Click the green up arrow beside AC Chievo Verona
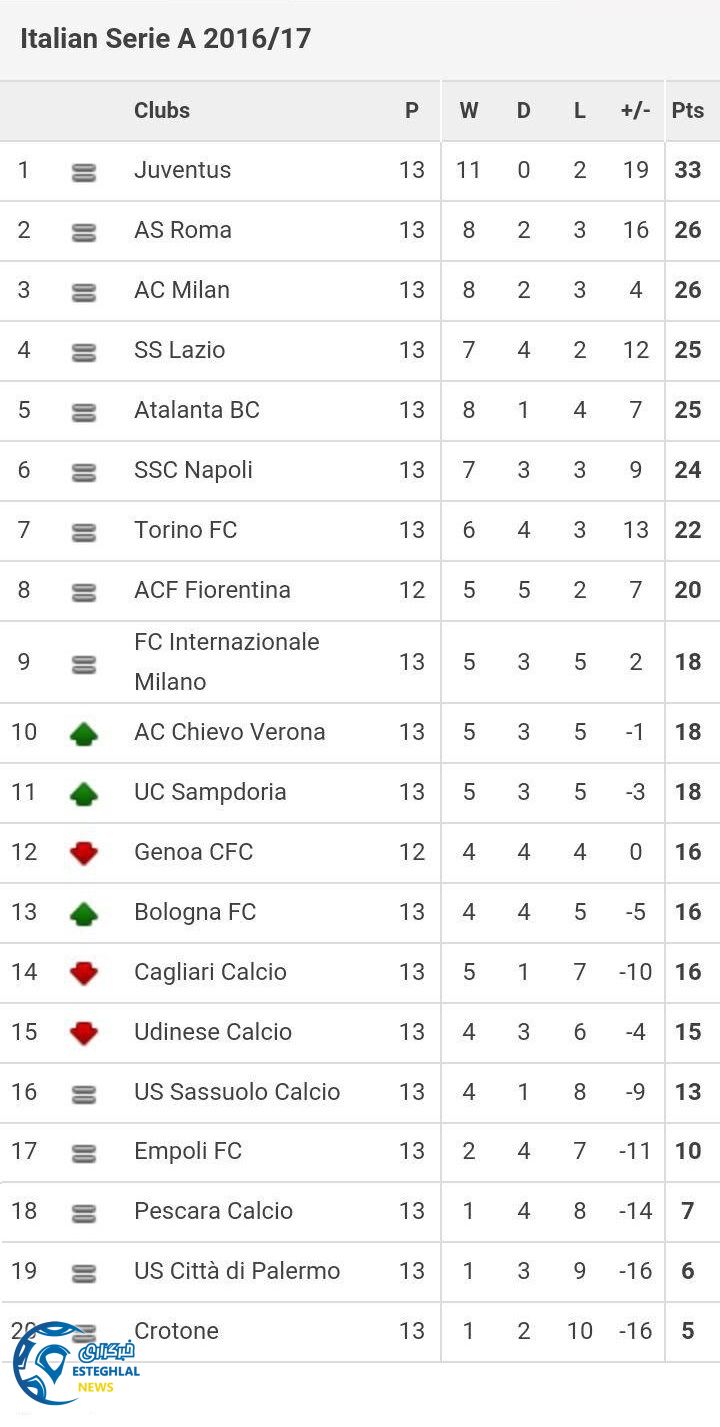This screenshot has height=1427, width=720. pyautogui.click(x=84, y=735)
